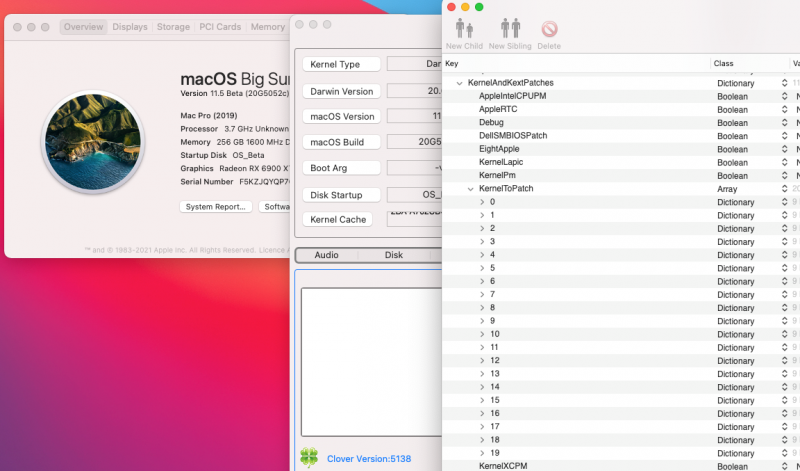Expand KernelToPatch item 10
800x471 pixels.
482,334
